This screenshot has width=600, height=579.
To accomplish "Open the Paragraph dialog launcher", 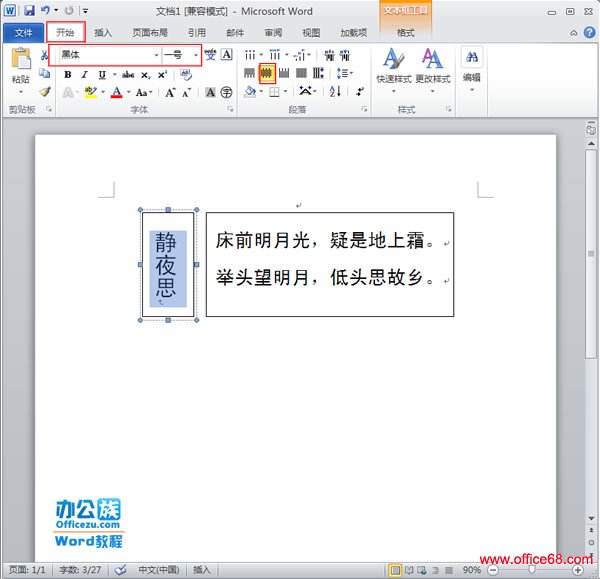I will (x=364, y=109).
